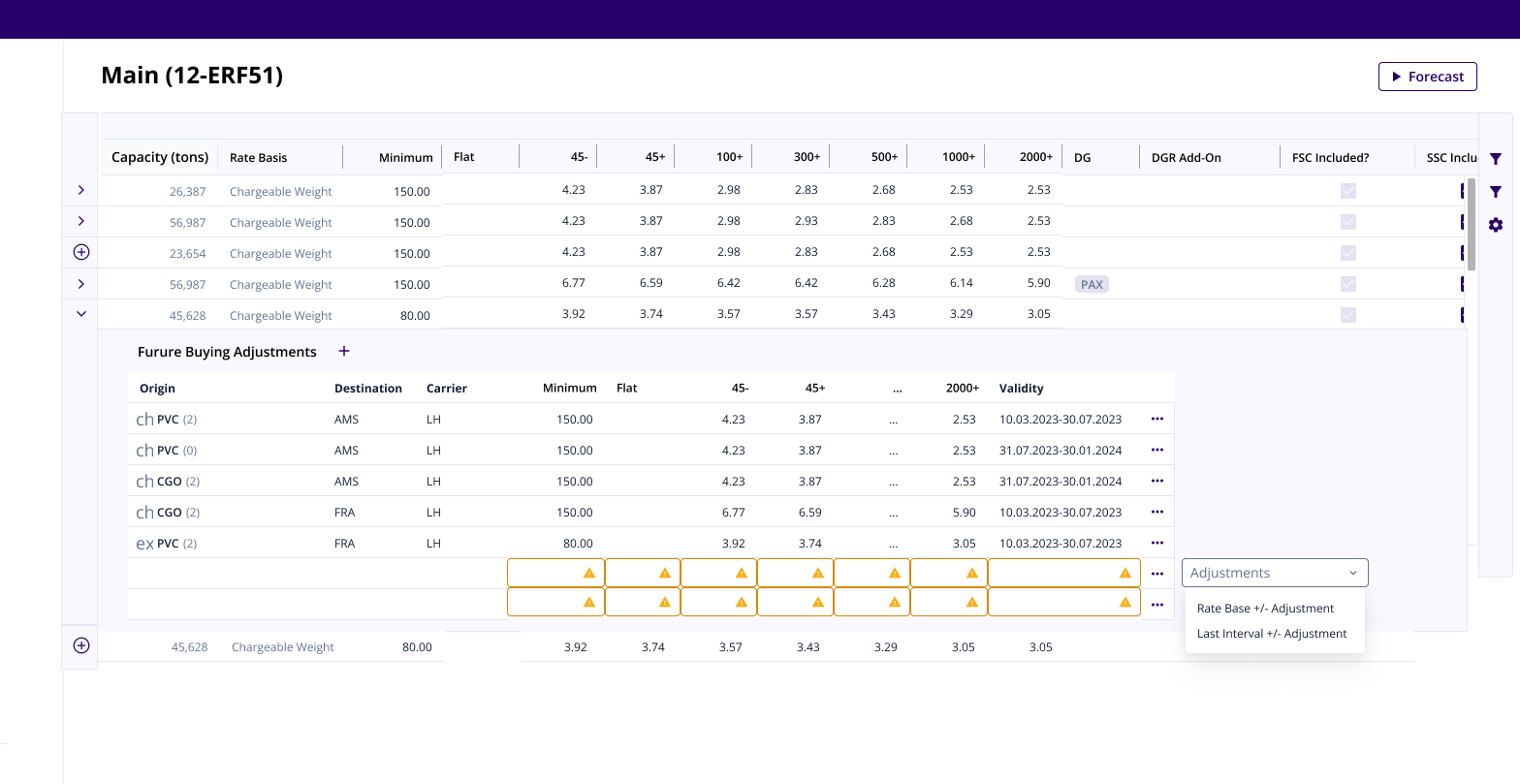
Task: Click validity 31.07.2023-30.01.2024 on PVC (0) row
Action: pyautogui.click(x=1061, y=450)
